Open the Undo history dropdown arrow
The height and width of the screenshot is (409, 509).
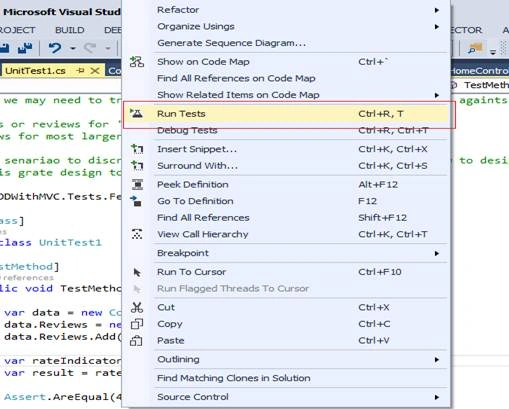tap(73, 48)
